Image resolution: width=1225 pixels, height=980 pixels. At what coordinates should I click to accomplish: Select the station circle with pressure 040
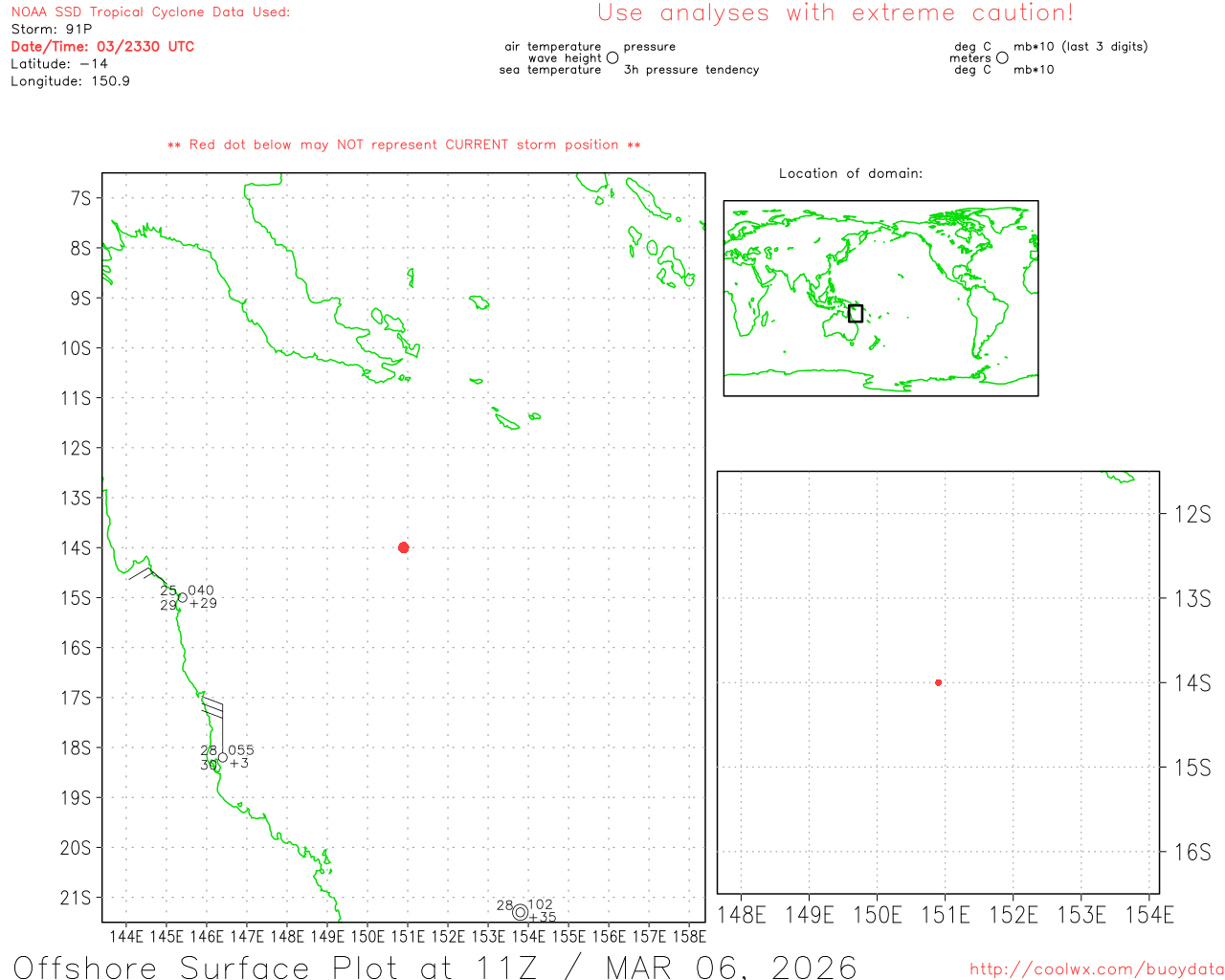(183, 597)
